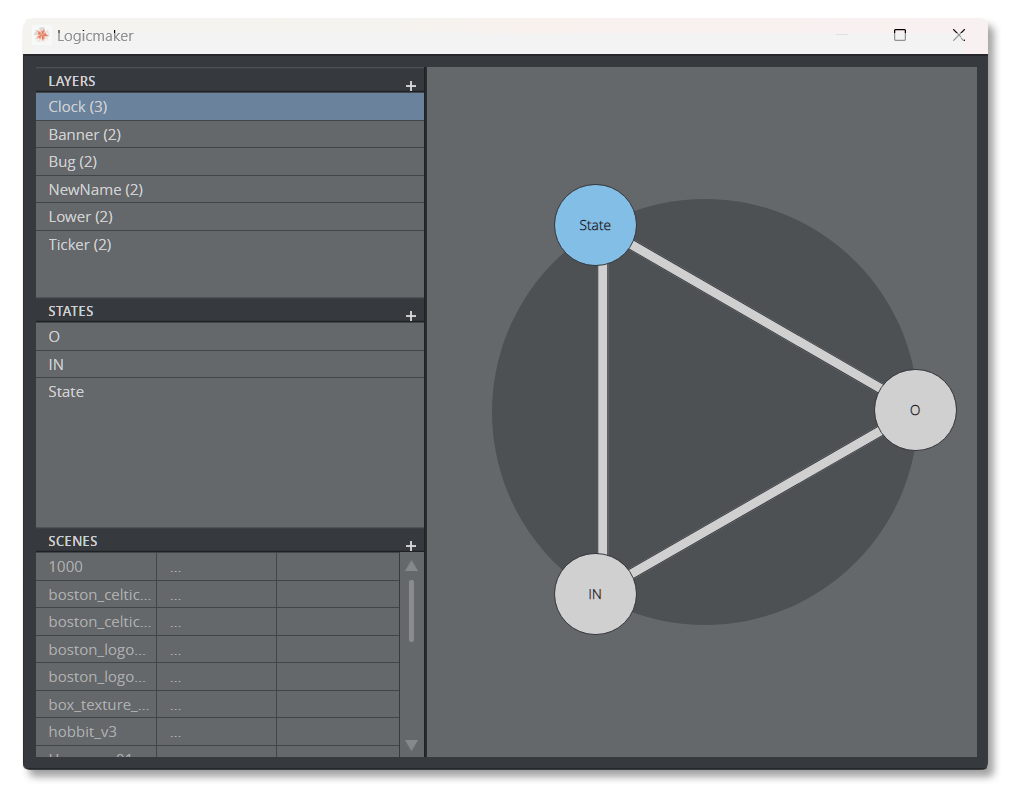The image size is (1022, 791).
Task: Click the Logicmaker app icon in title bar
Action: (41, 35)
